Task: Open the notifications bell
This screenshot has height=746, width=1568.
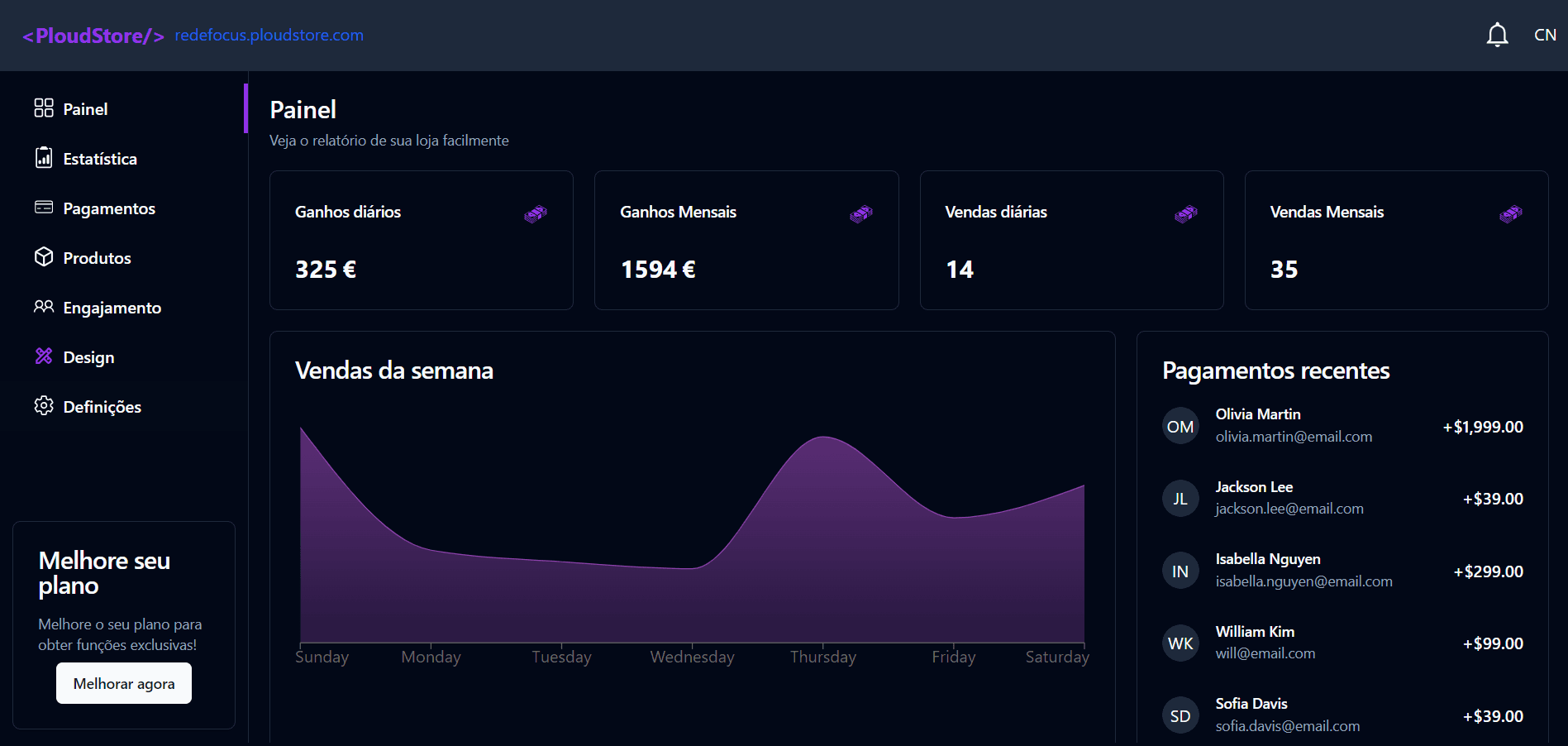Action: point(1497,35)
